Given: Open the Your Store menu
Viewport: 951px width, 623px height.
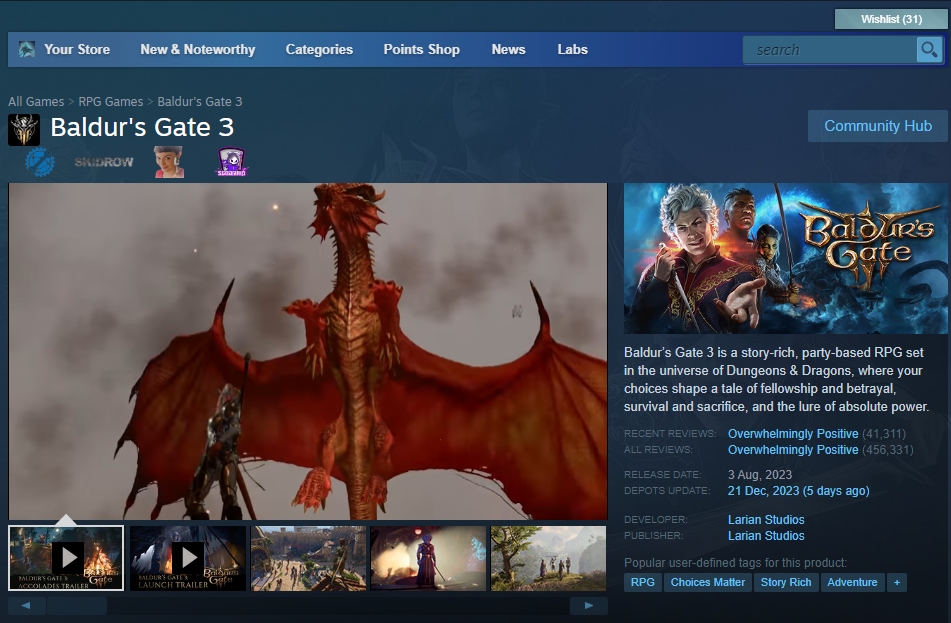Looking at the screenshot, I should click(77, 49).
